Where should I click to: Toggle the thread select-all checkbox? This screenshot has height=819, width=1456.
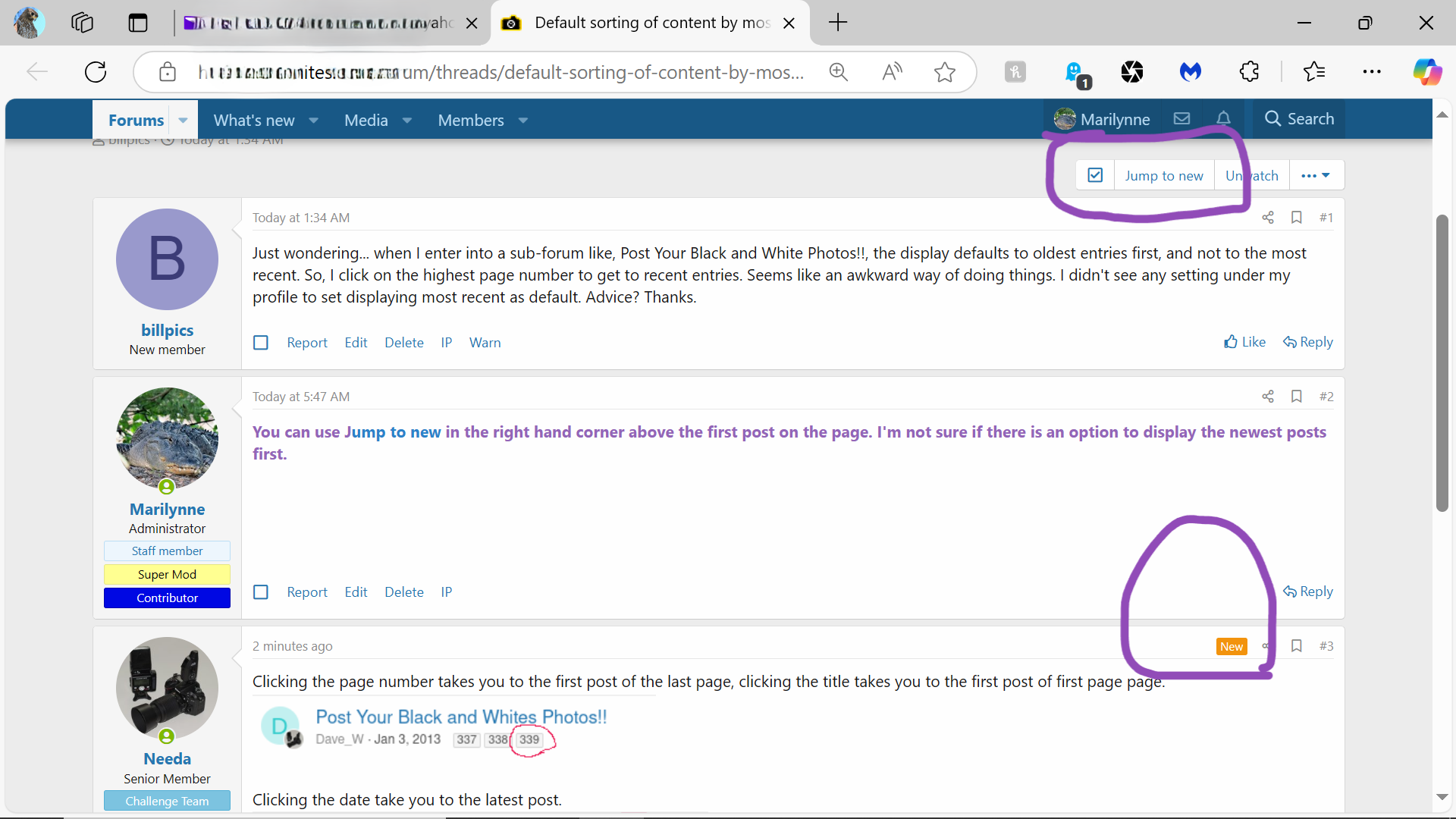[x=1095, y=175]
